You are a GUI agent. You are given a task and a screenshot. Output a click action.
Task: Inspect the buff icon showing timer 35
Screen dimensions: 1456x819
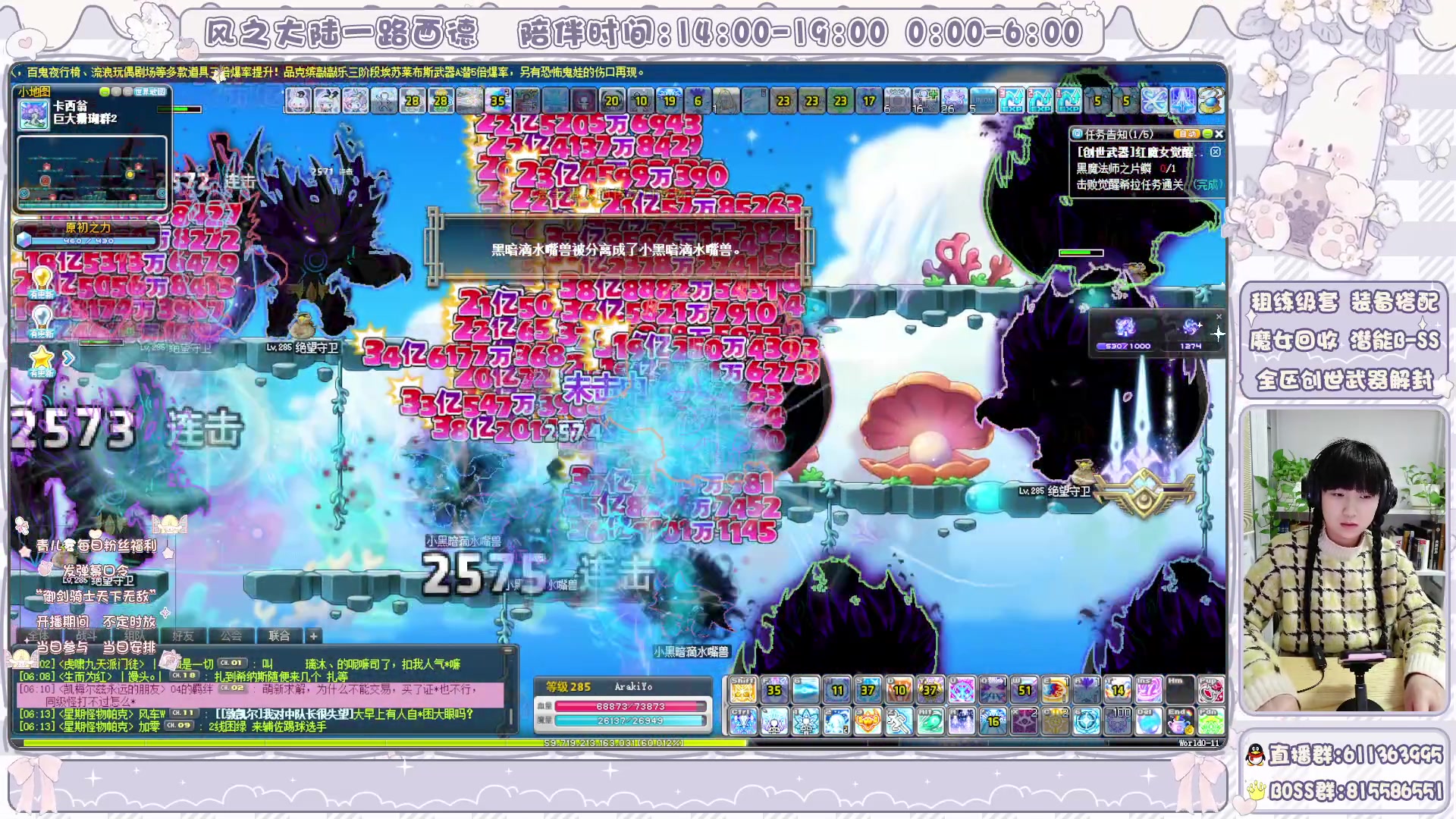[497, 100]
